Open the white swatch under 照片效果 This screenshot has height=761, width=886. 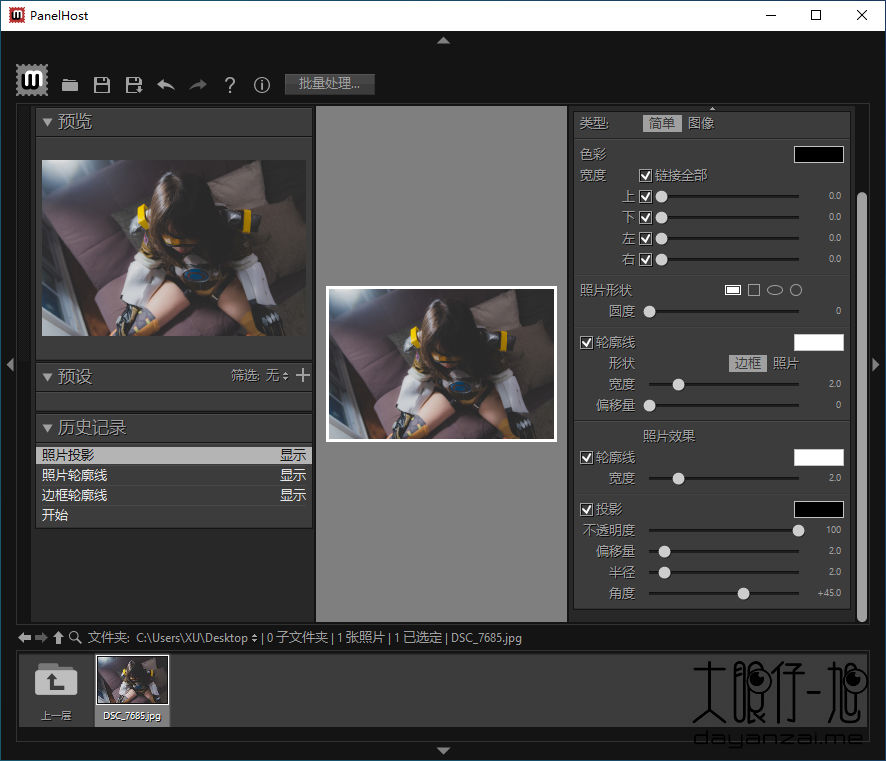tap(819, 458)
